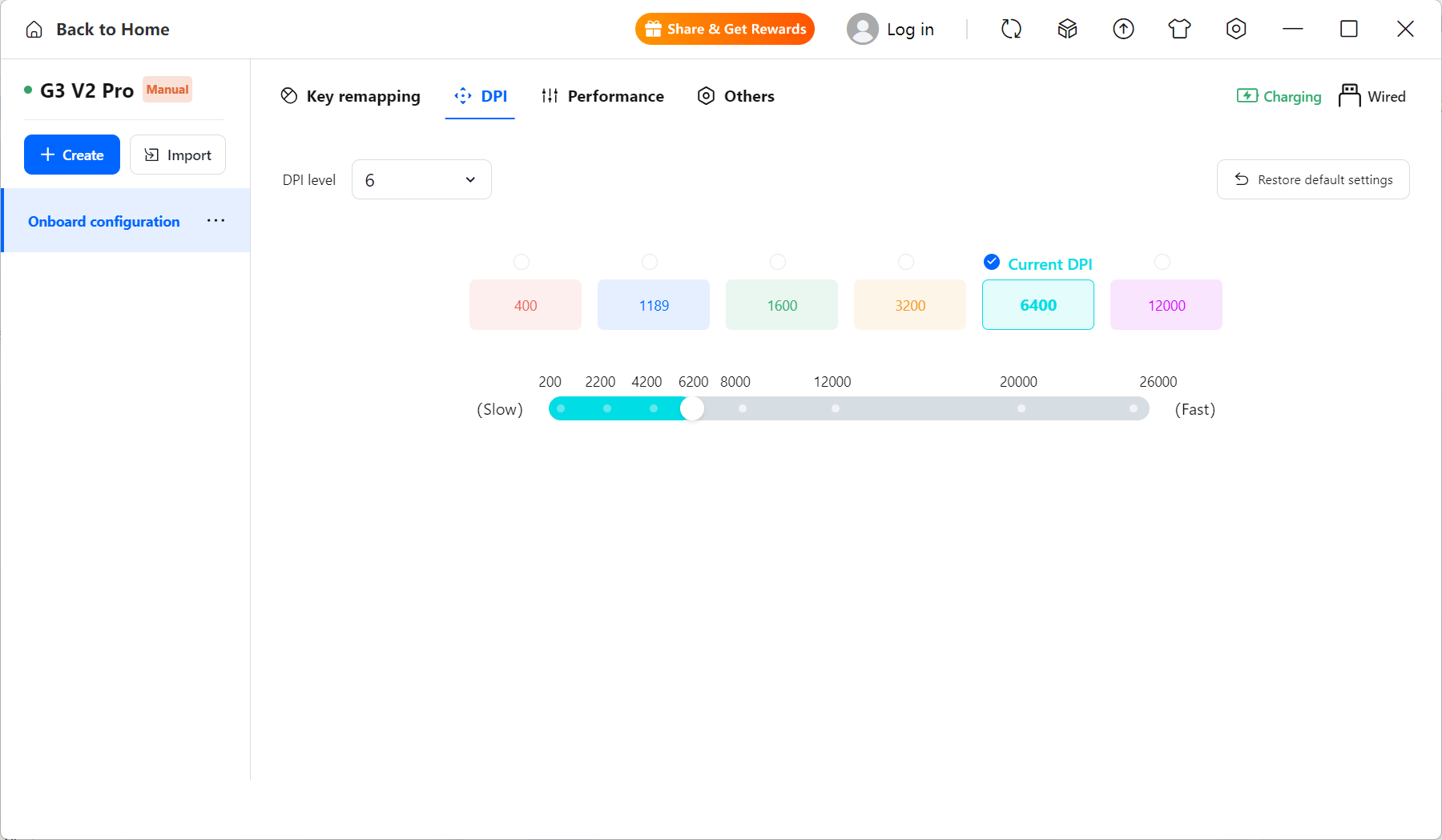The width and height of the screenshot is (1442, 840).
Task: Click the Current DPI label
Action: point(1050,264)
